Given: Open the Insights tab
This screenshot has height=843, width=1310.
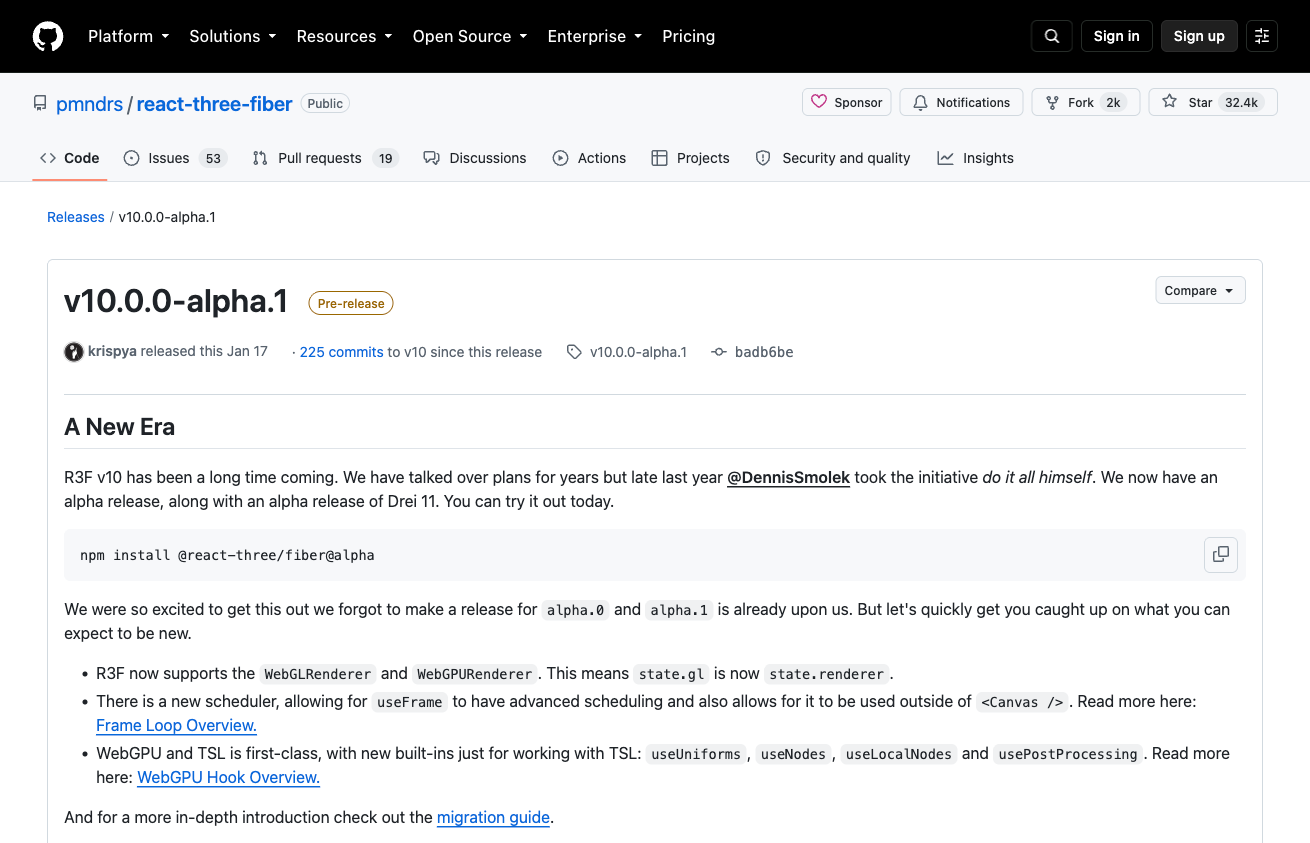Looking at the screenshot, I should [975, 158].
